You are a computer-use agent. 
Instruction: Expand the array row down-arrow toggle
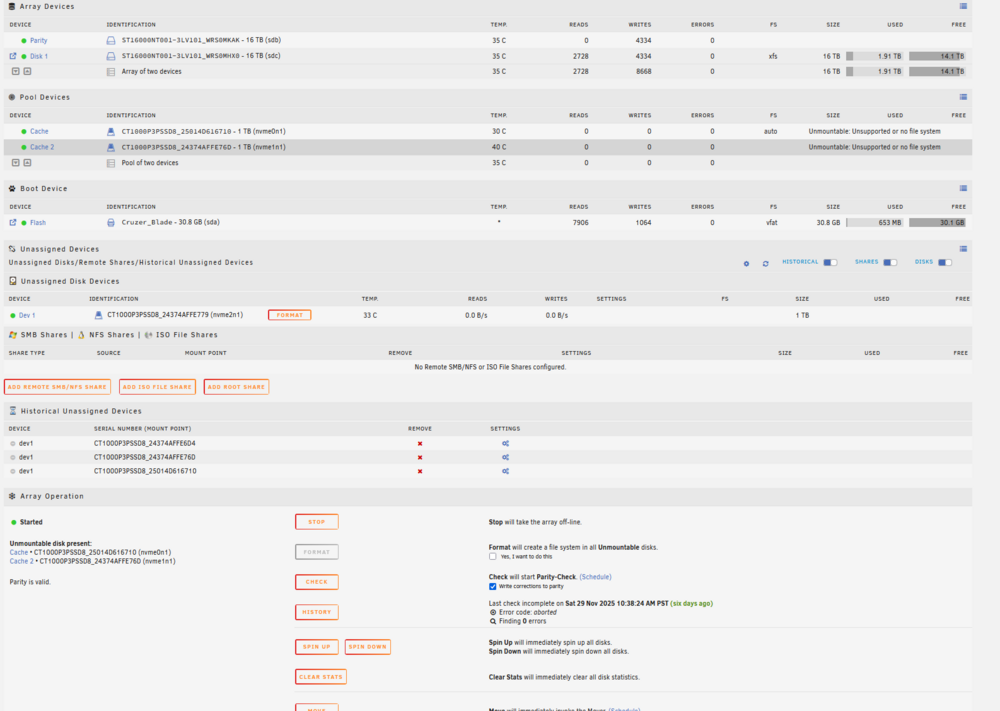coord(16,71)
